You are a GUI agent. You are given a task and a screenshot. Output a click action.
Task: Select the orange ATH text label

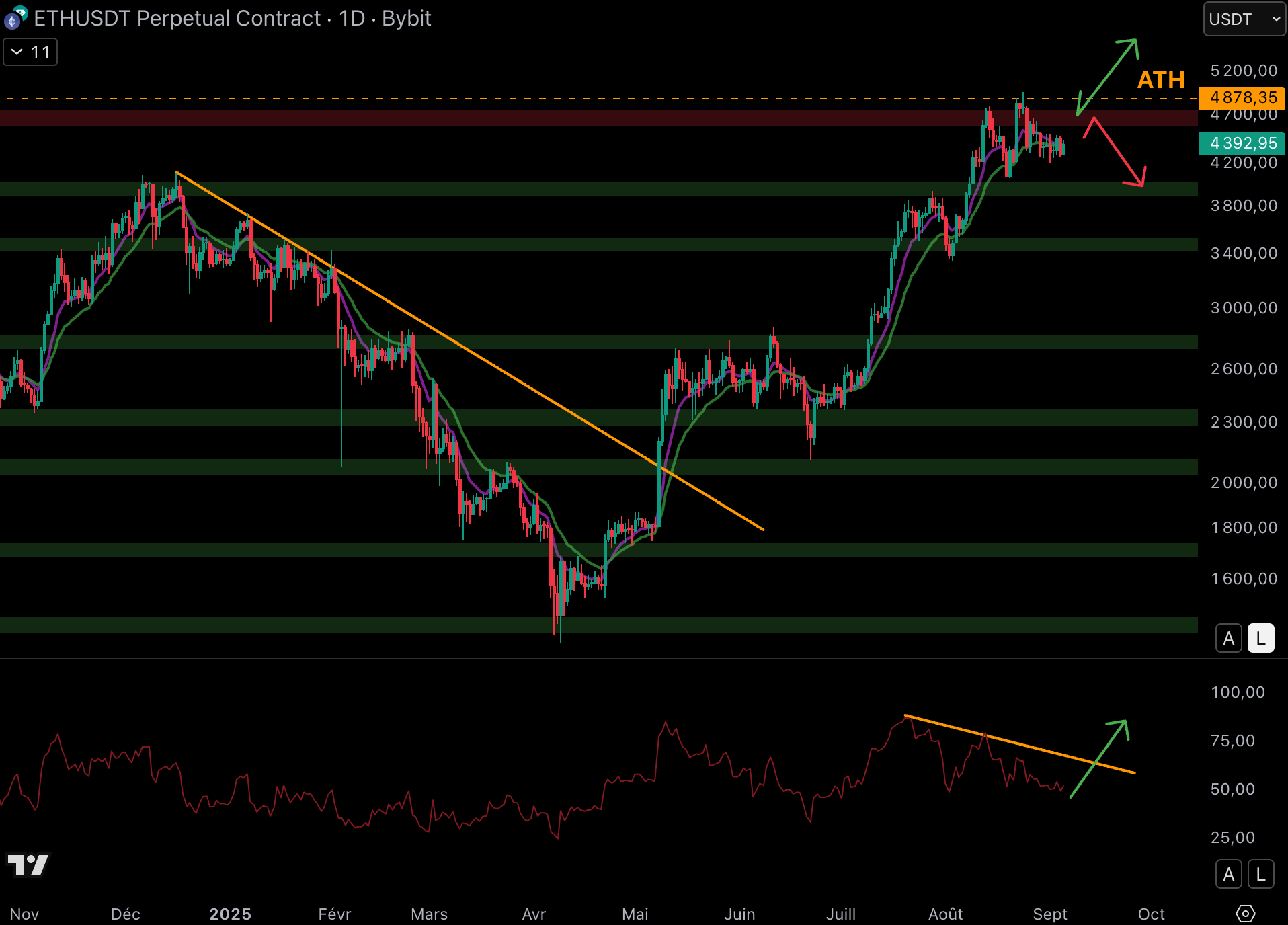tap(1161, 80)
